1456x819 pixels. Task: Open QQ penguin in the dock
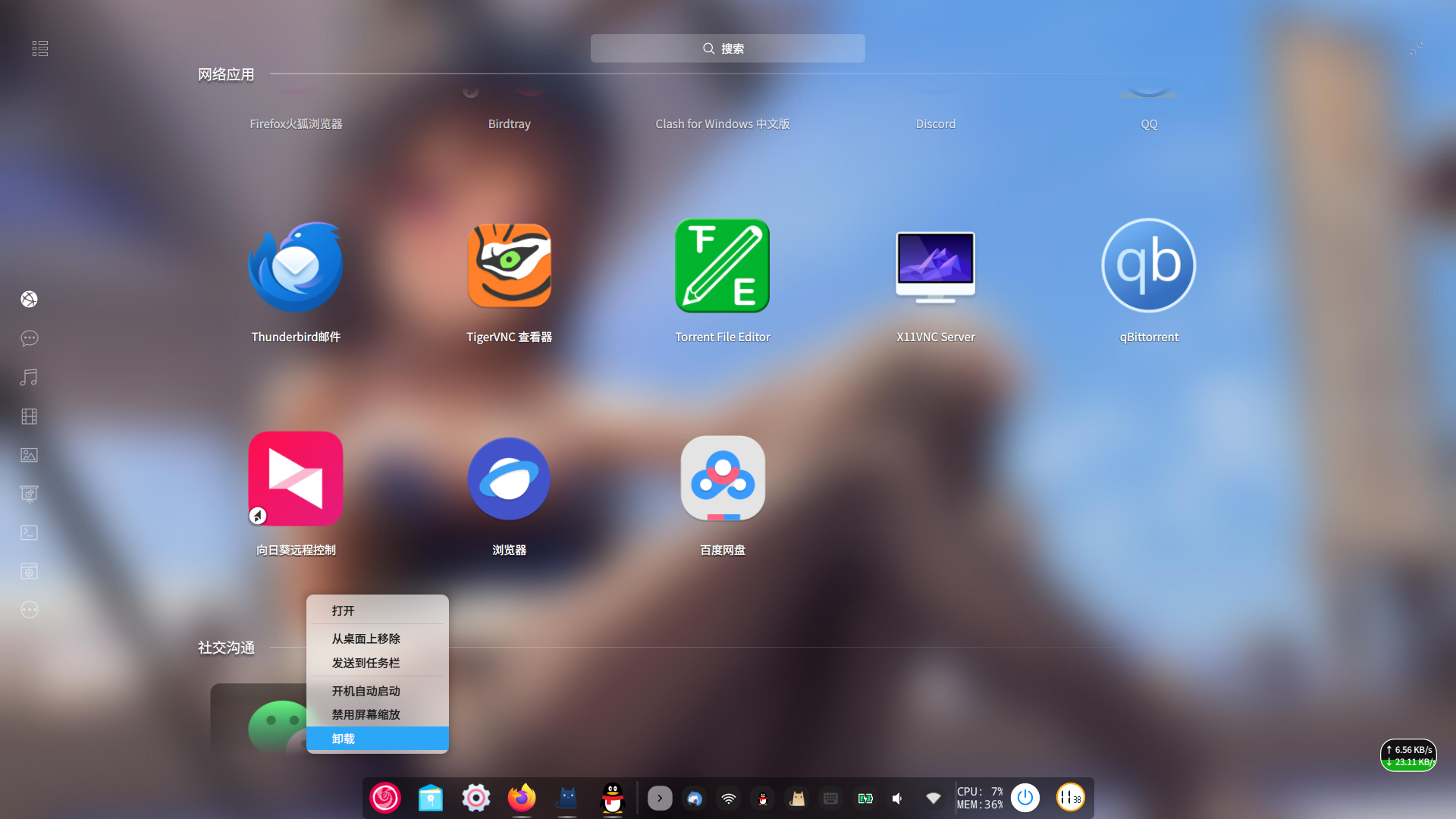pyautogui.click(x=613, y=798)
